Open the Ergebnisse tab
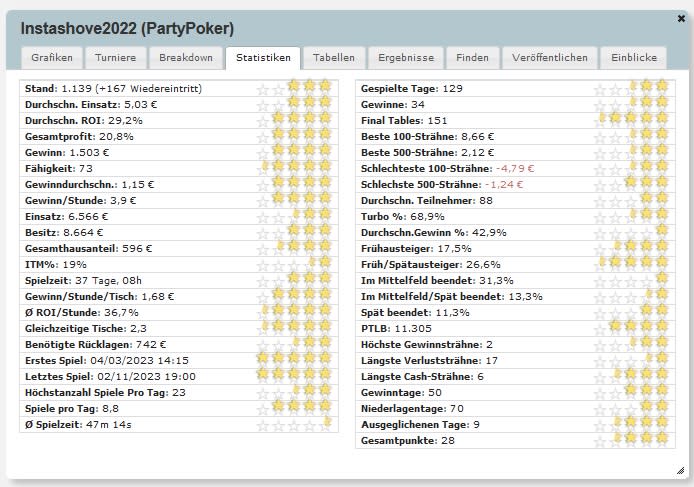Image resolution: width=694 pixels, height=487 pixels. point(406,58)
